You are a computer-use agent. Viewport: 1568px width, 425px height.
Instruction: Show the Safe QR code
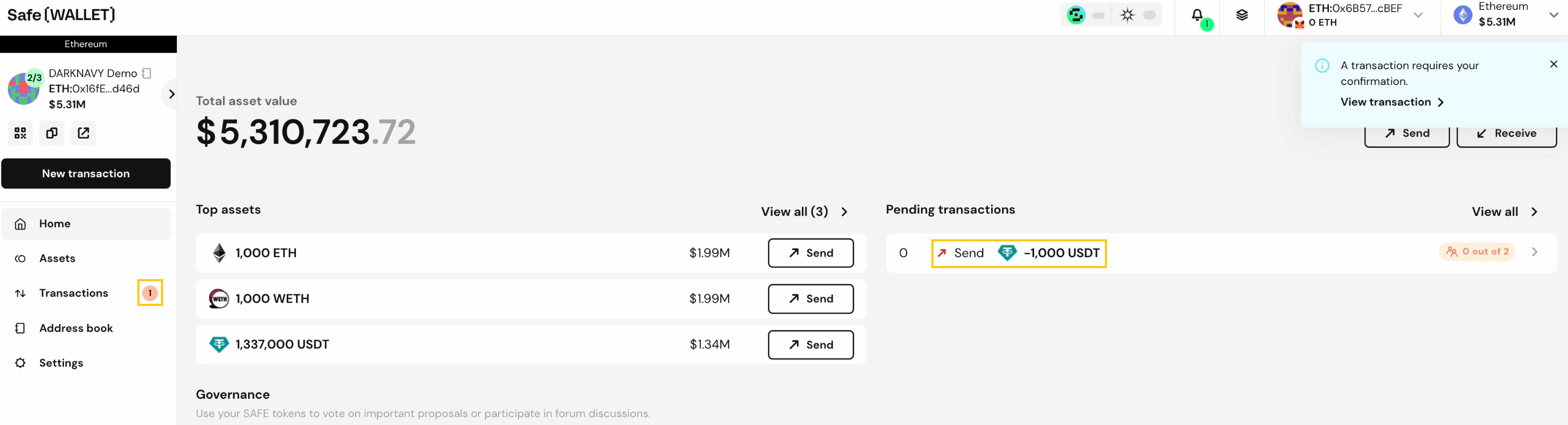(20, 133)
